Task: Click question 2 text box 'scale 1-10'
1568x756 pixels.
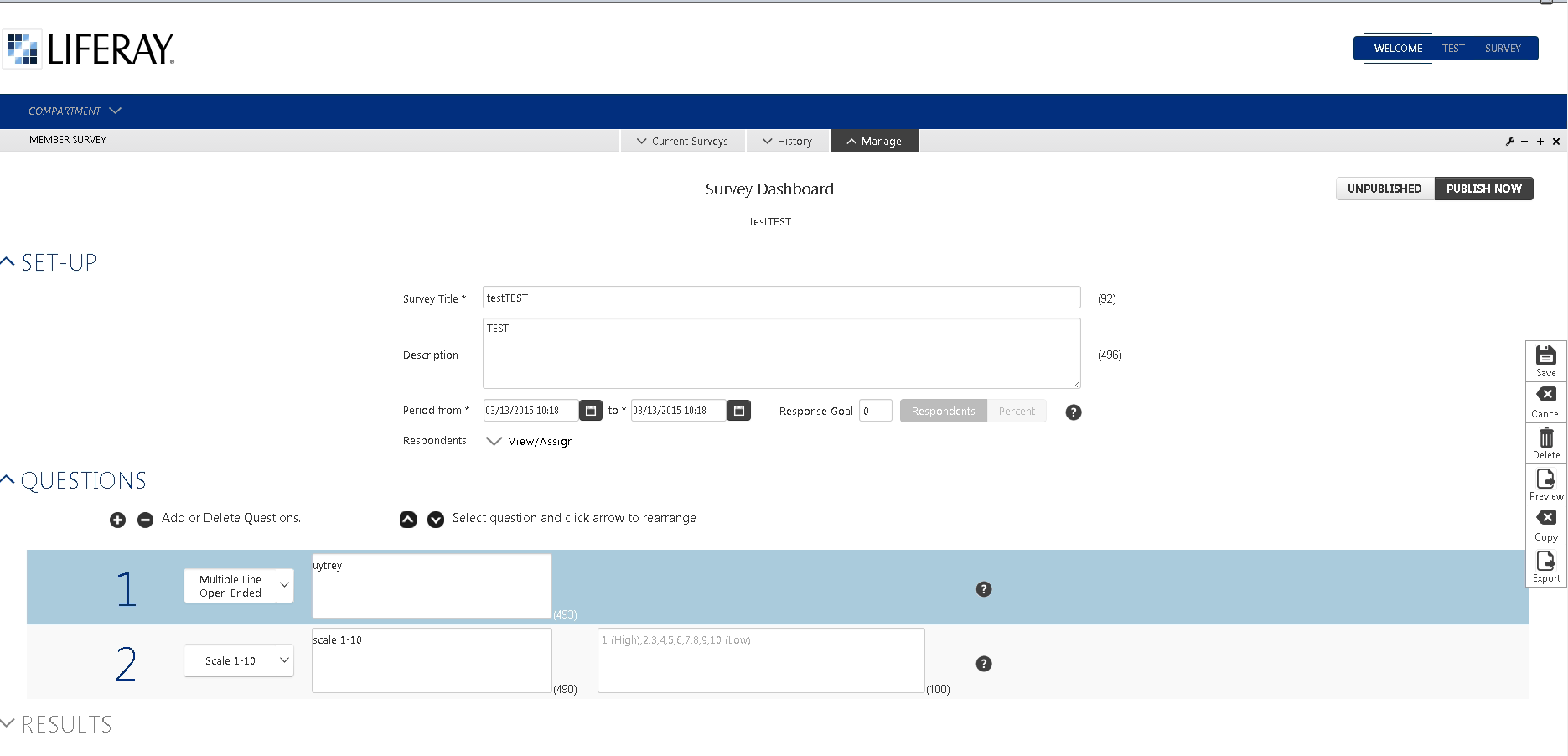Action: point(432,660)
